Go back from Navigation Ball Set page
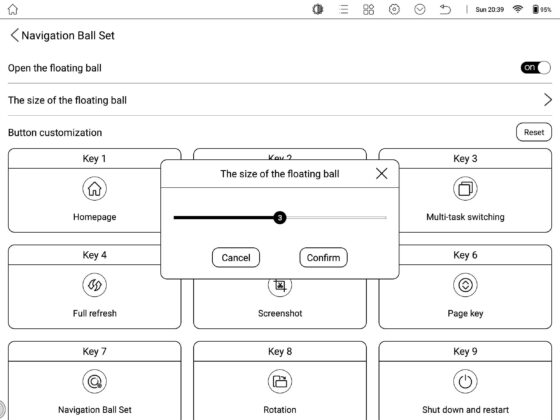Viewport: 560px width, 420px height. click(x=14, y=35)
